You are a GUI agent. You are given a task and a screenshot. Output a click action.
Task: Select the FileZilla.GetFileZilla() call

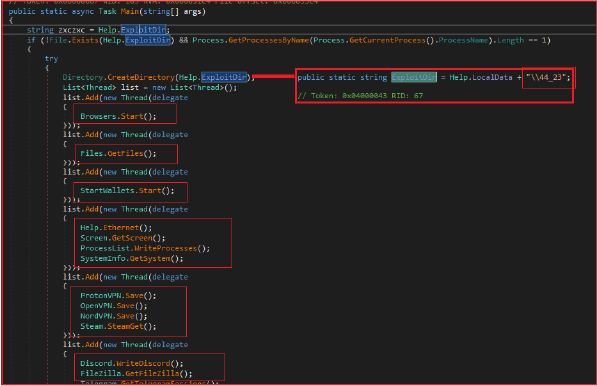point(136,373)
